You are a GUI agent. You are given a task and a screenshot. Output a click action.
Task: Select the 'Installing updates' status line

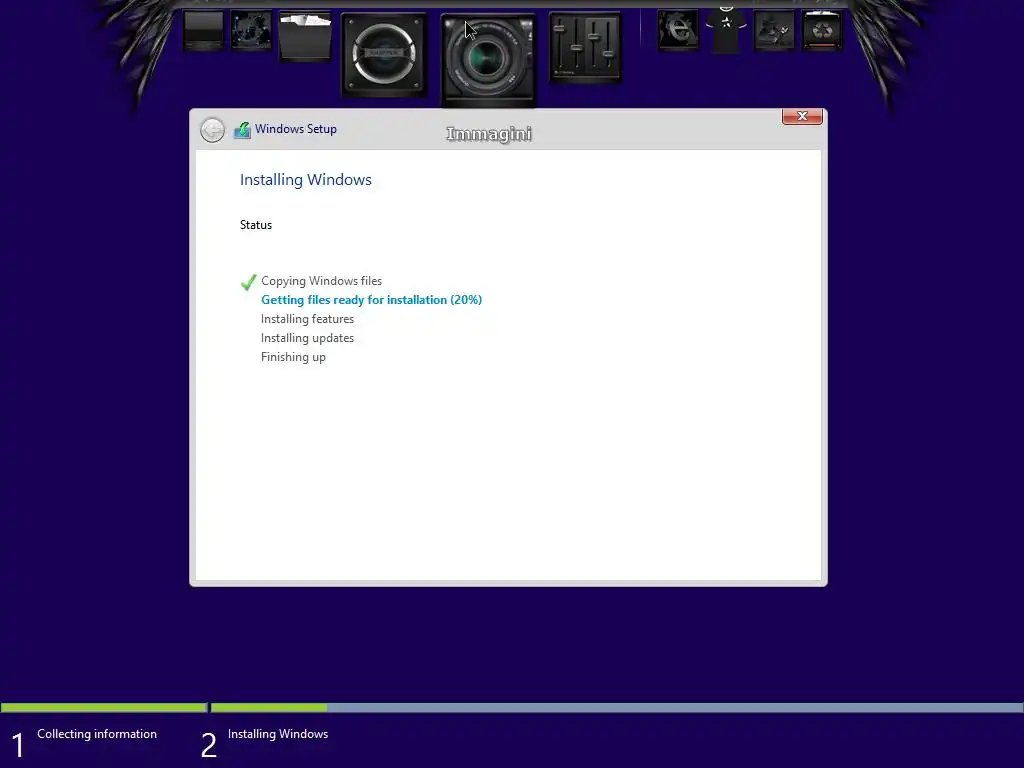[x=308, y=338]
